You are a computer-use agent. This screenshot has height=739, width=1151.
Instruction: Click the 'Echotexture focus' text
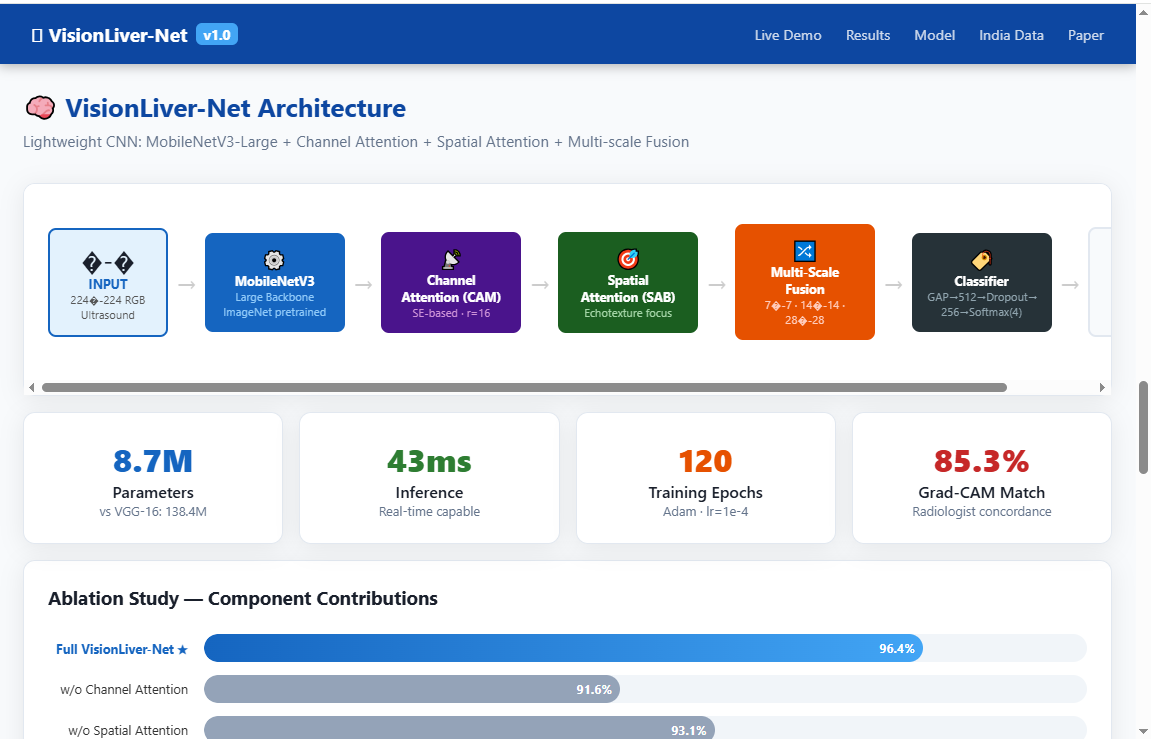(628, 313)
